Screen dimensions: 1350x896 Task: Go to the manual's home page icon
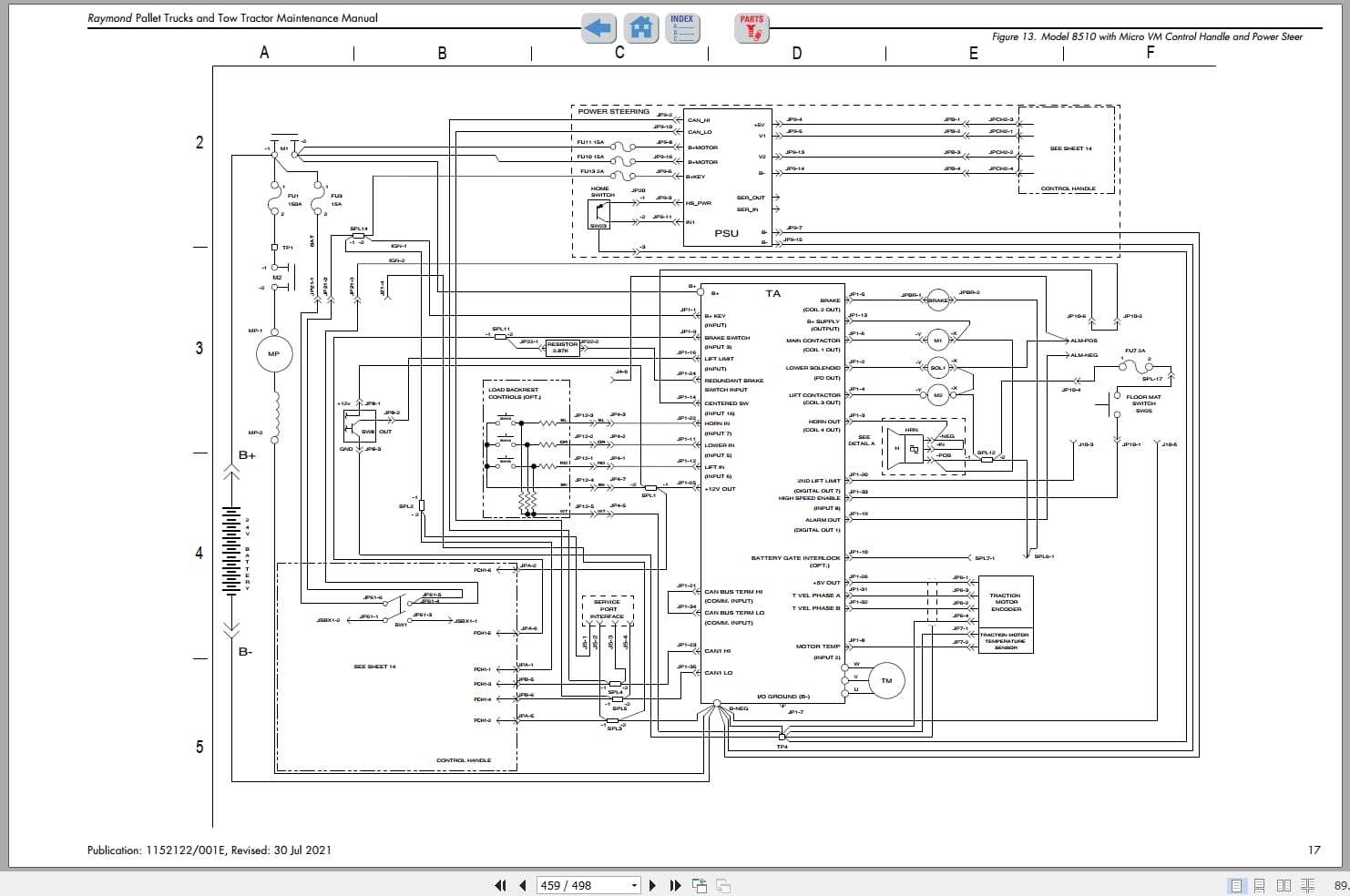pyautogui.click(x=641, y=28)
